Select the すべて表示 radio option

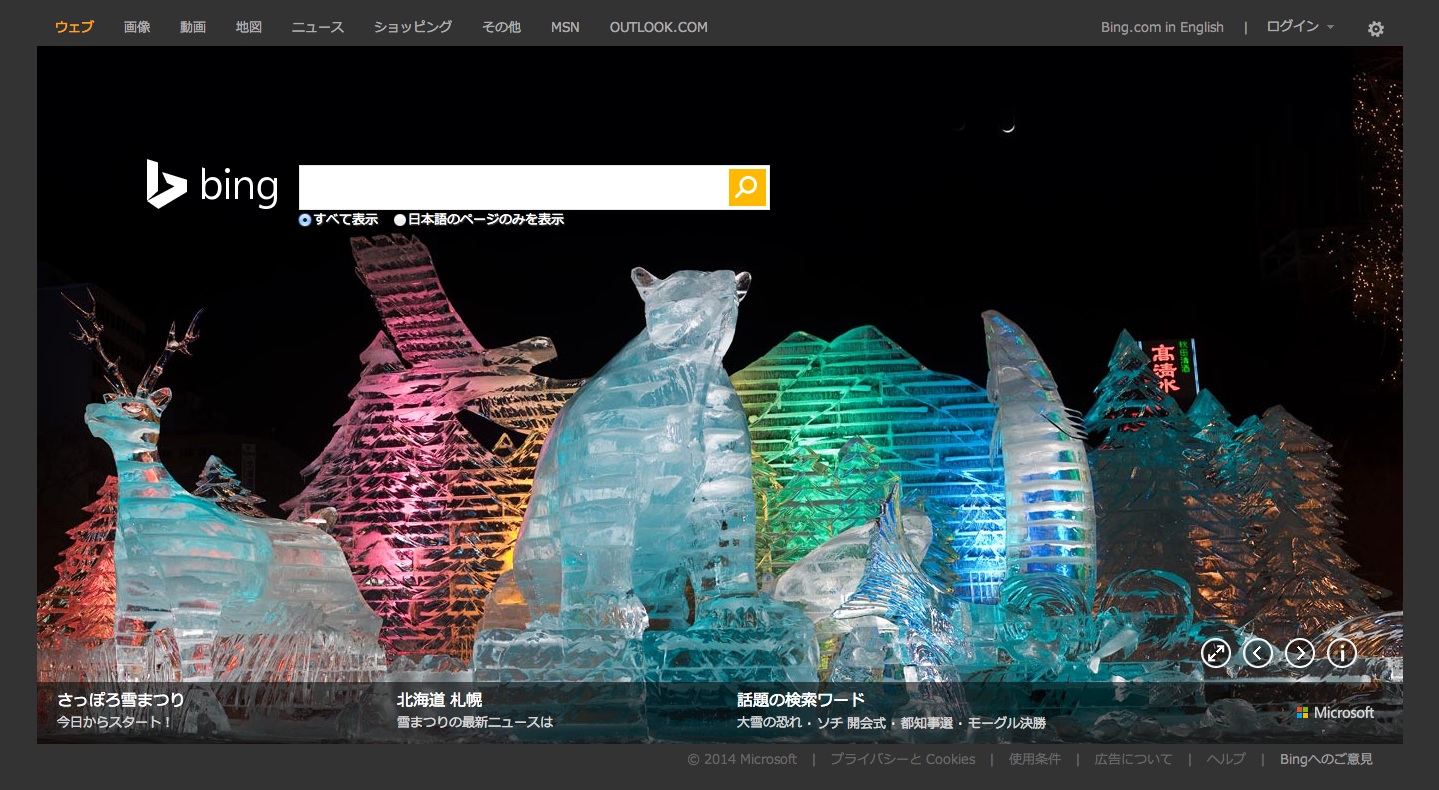[305, 220]
